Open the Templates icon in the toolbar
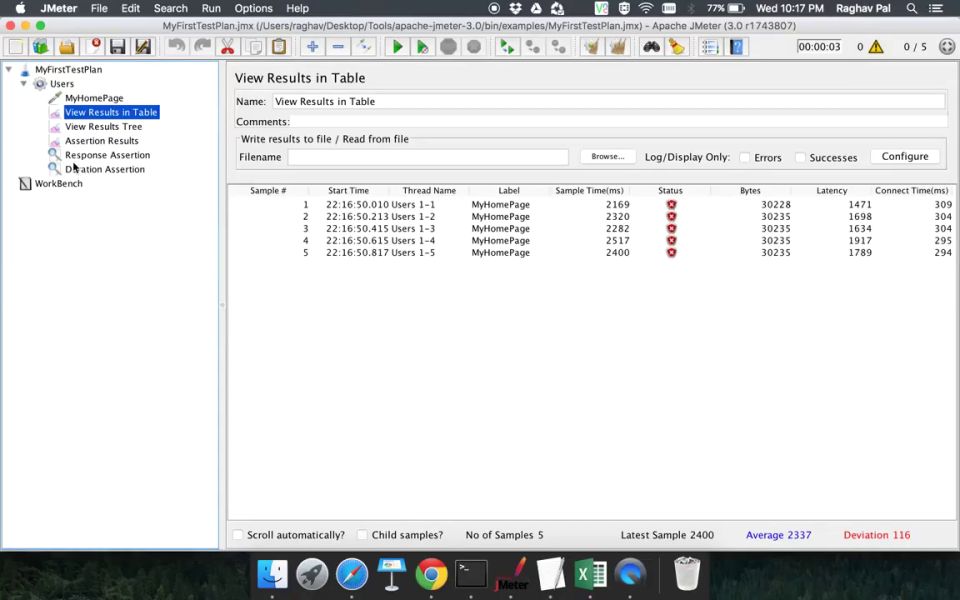Viewport: 960px width, 600px height. (x=41, y=47)
